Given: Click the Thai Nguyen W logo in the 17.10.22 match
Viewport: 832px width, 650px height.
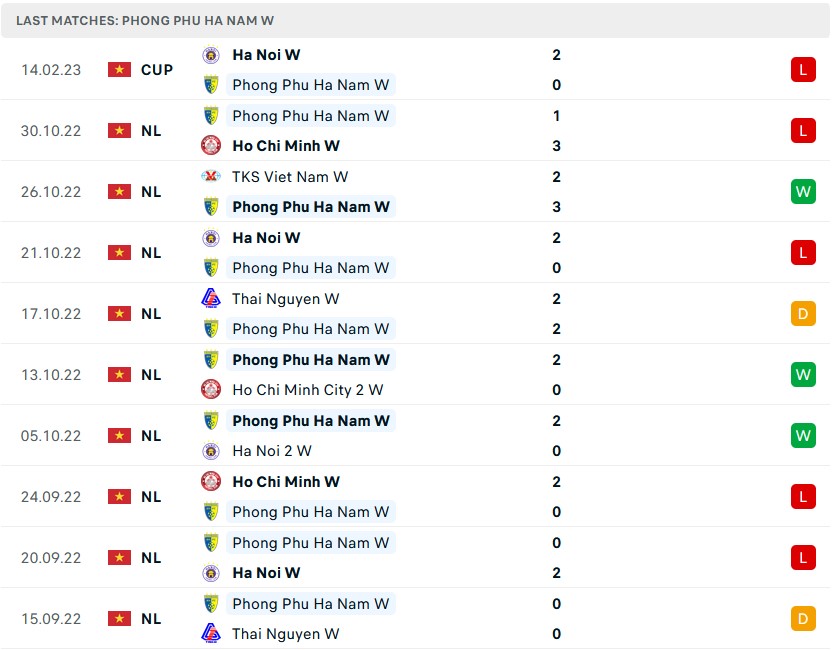Looking at the screenshot, I should [x=211, y=299].
